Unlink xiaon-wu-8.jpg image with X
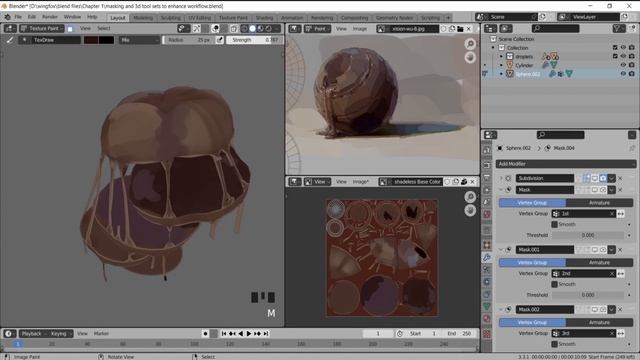 (469, 29)
